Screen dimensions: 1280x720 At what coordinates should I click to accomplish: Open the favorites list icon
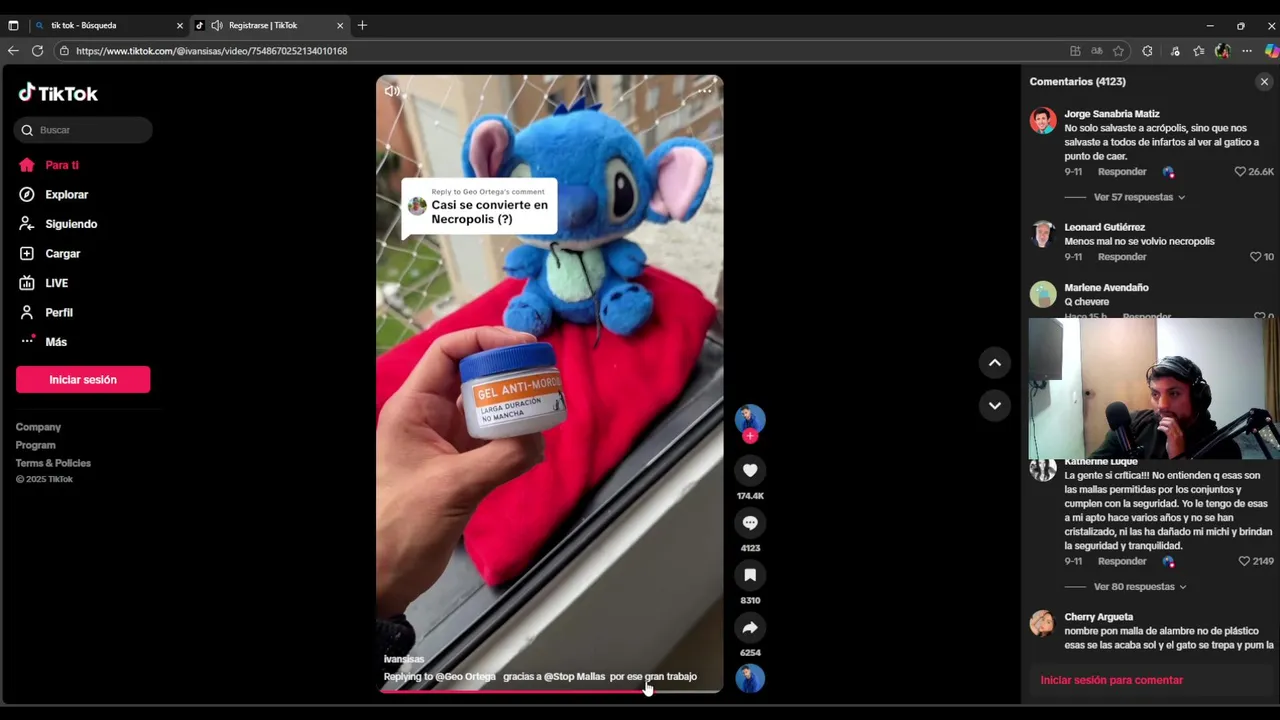pyautogui.click(x=1198, y=51)
